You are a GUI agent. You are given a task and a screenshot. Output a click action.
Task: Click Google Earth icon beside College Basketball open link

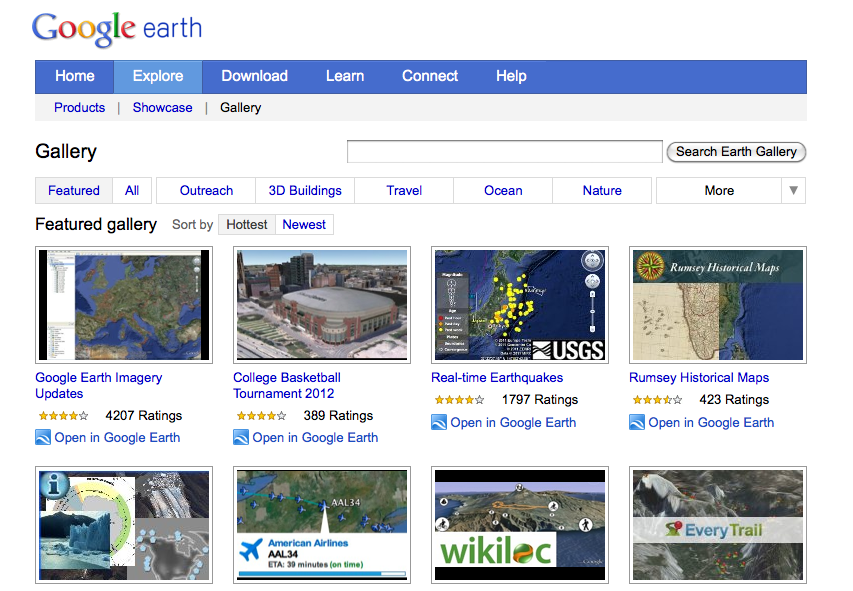click(x=241, y=438)
